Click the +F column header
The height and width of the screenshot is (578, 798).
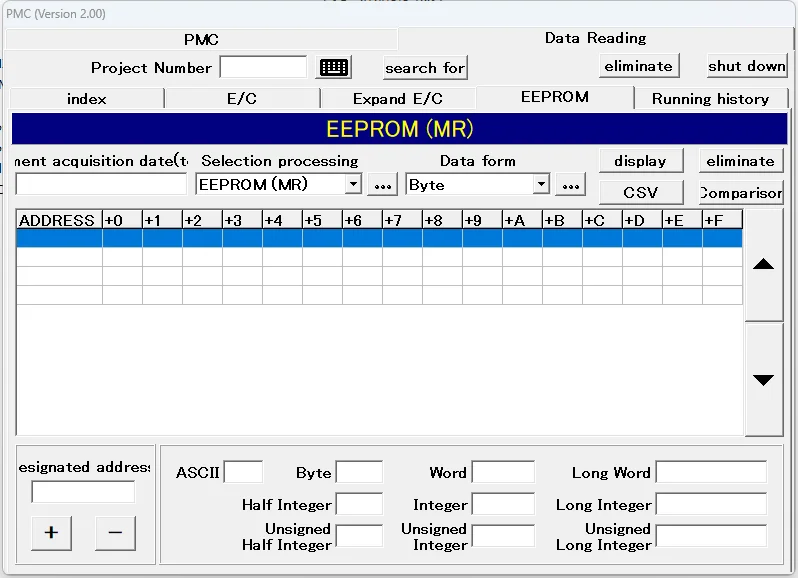point(722,220)
